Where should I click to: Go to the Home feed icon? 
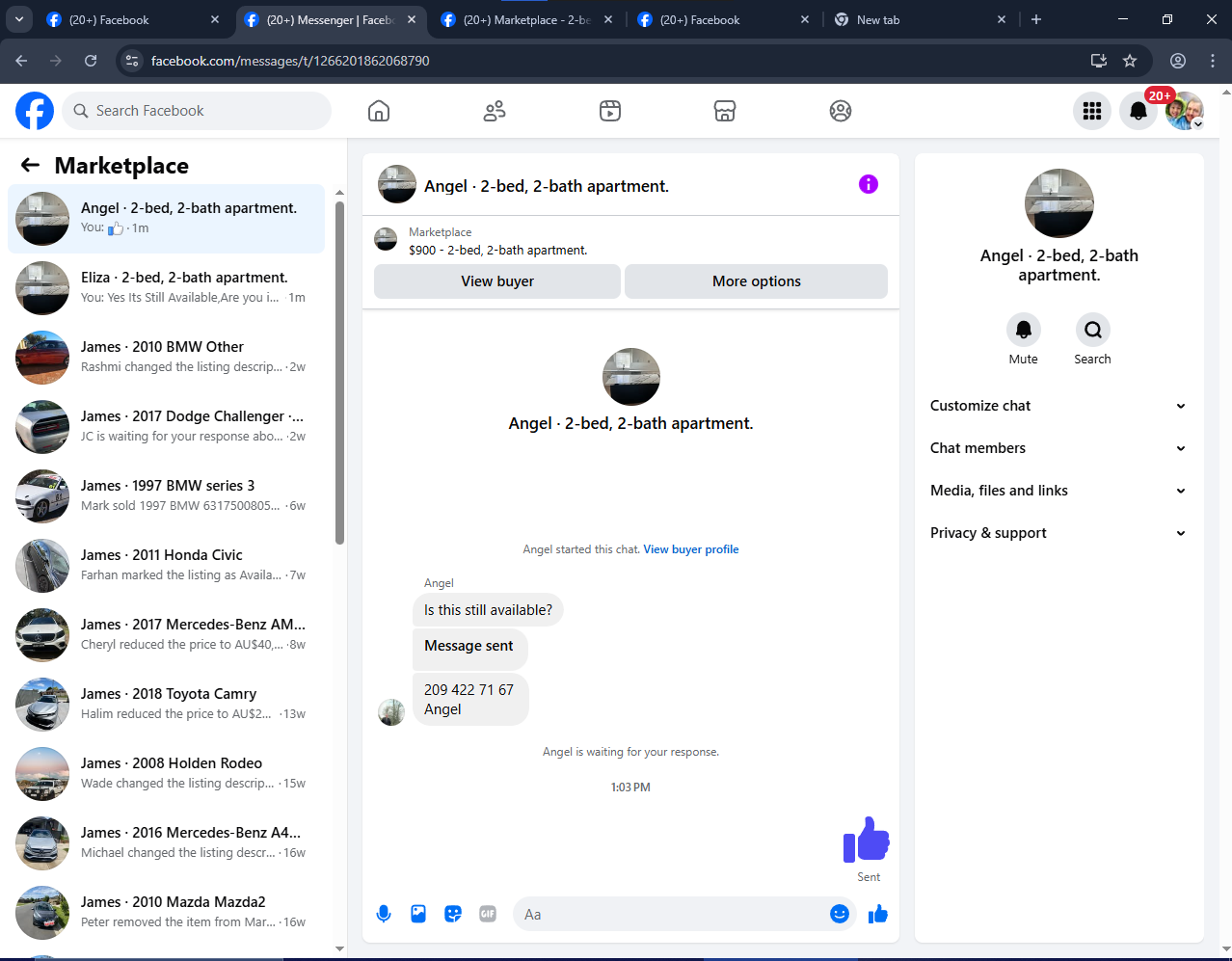click(379, 111)
